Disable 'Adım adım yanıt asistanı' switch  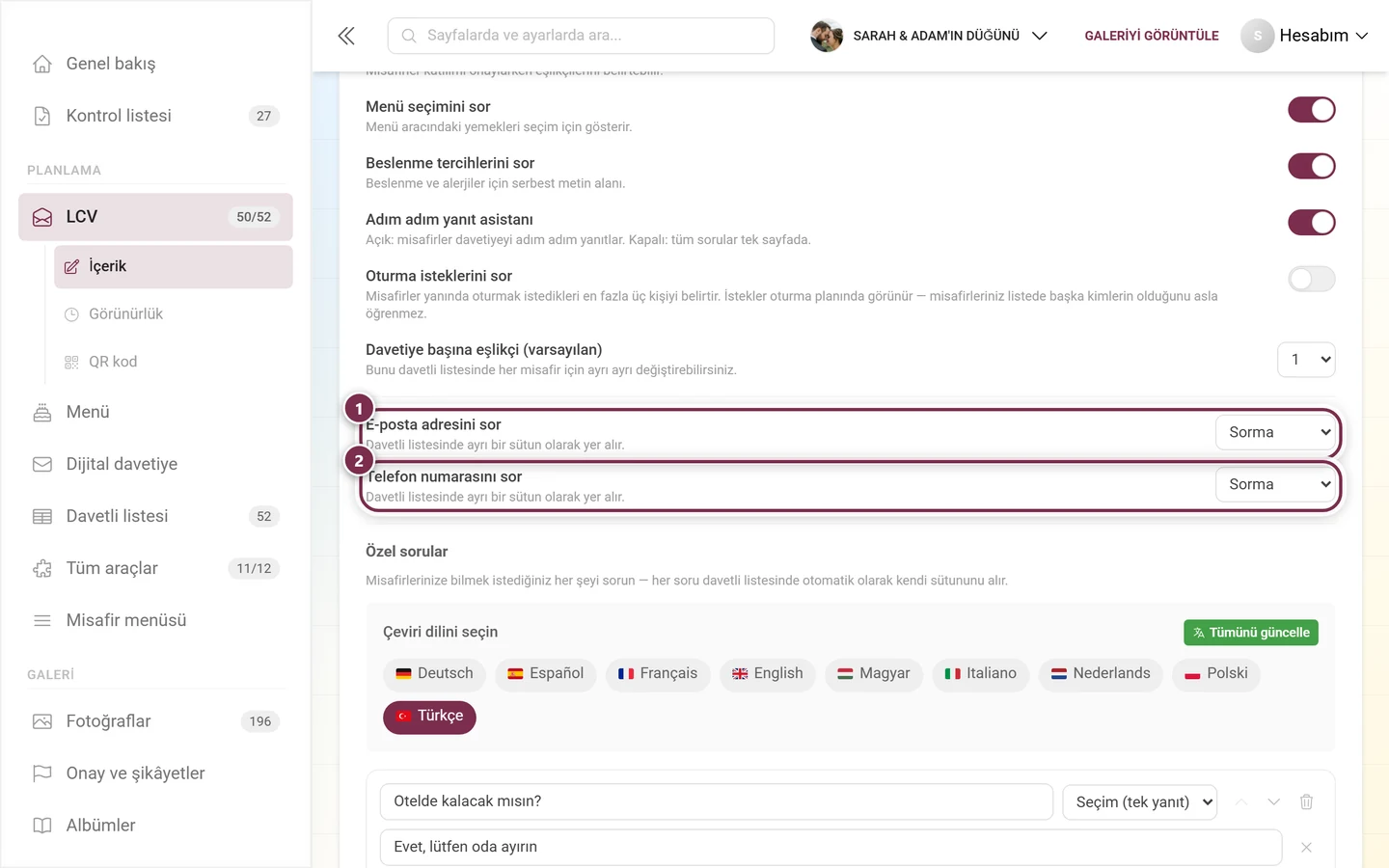click(x=1312, y=223)
